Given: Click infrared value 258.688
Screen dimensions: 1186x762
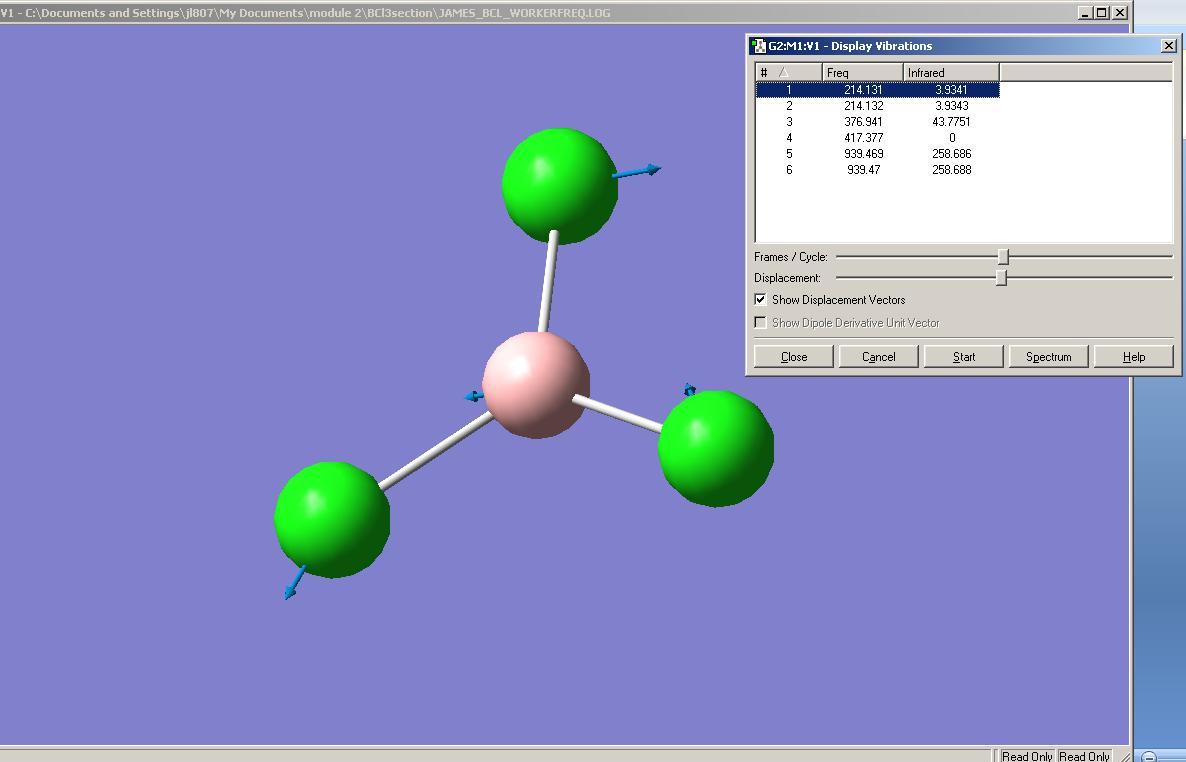Looking at the screenshot, I should click(x=952, y=170).
